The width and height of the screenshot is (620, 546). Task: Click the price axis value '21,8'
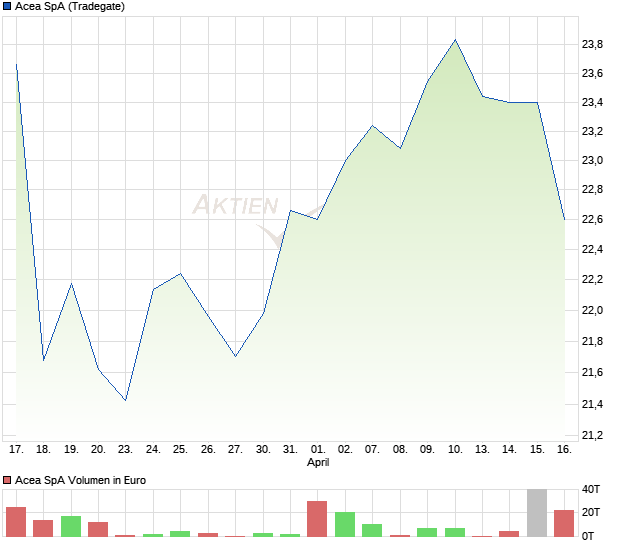[x=592, y=341]
